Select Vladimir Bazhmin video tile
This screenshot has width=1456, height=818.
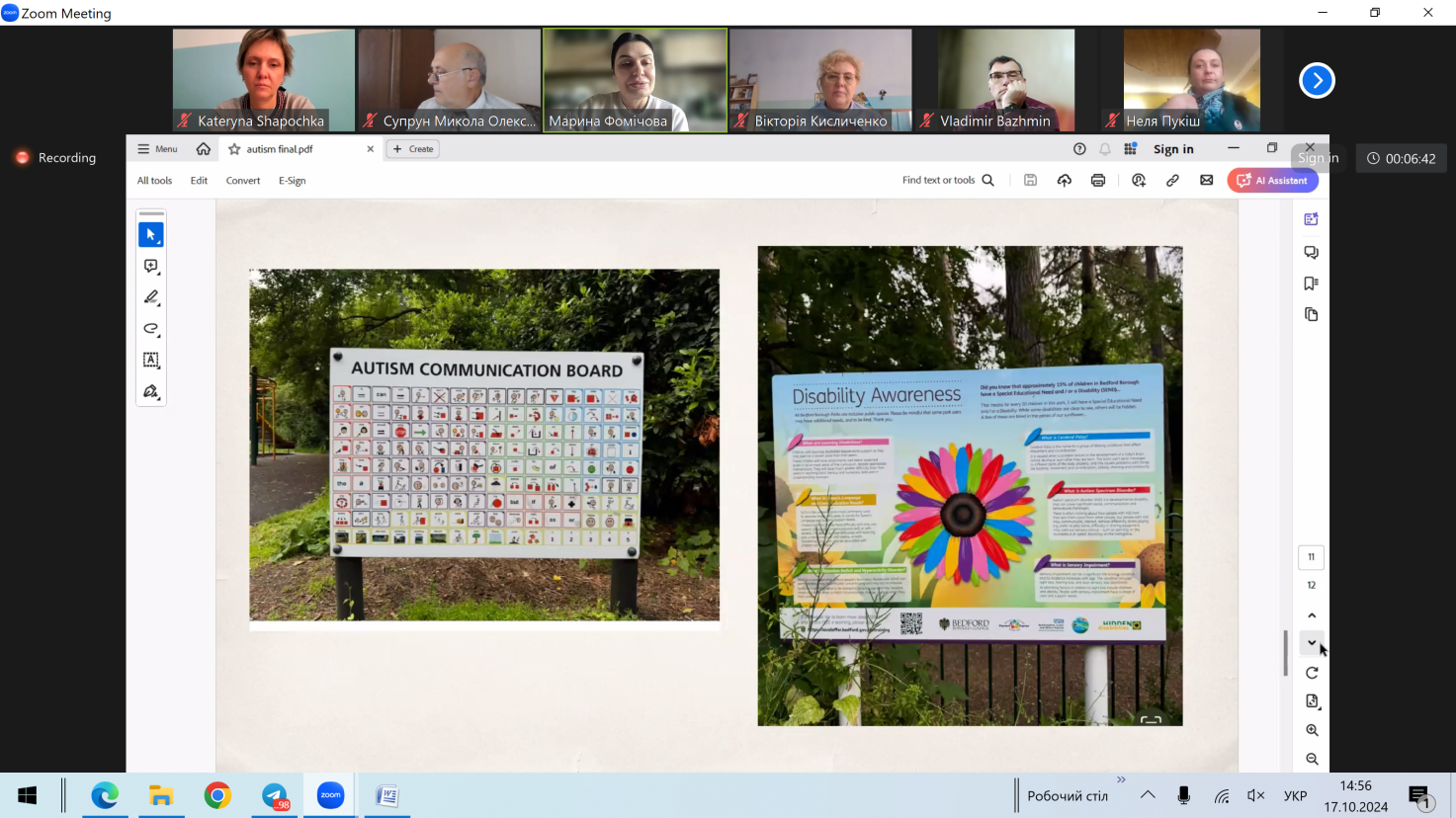click(1006, 80)
